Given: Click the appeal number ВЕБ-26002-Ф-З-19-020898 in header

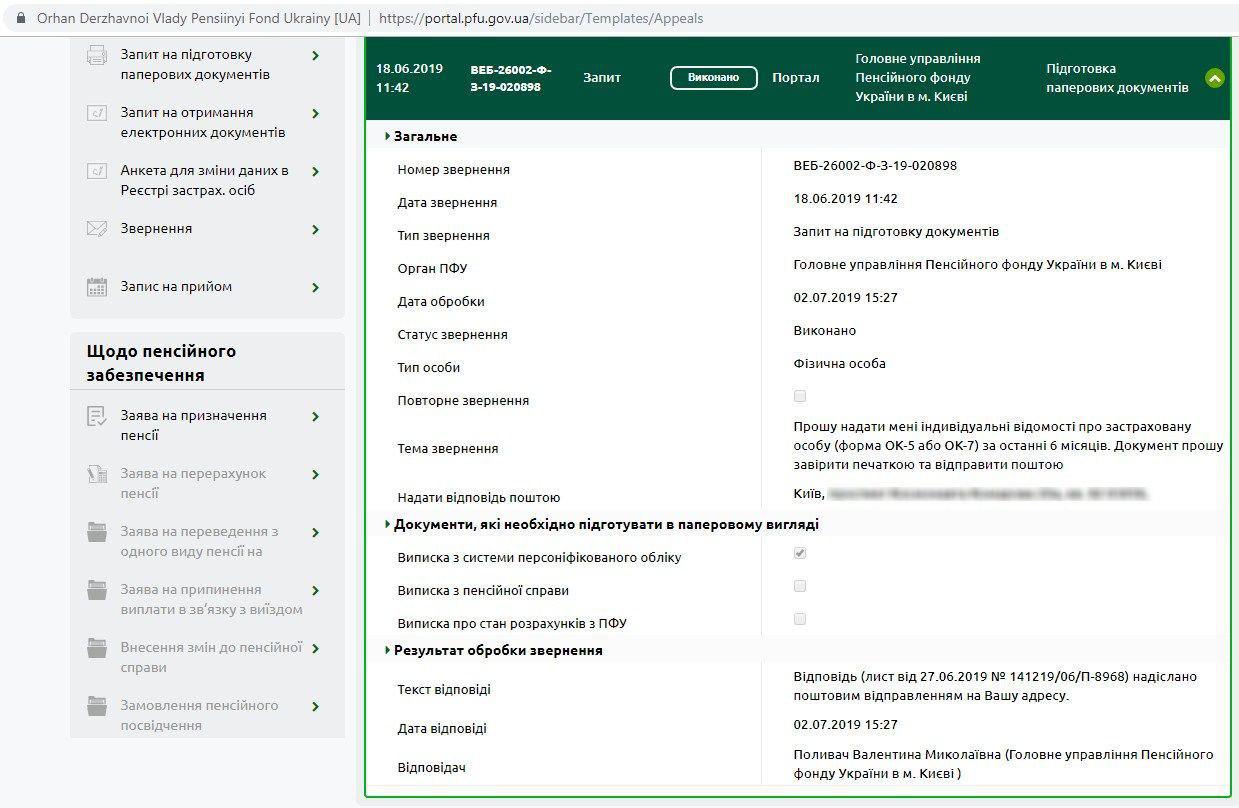Looking at the screenshot, I should [x=511, y=79].
